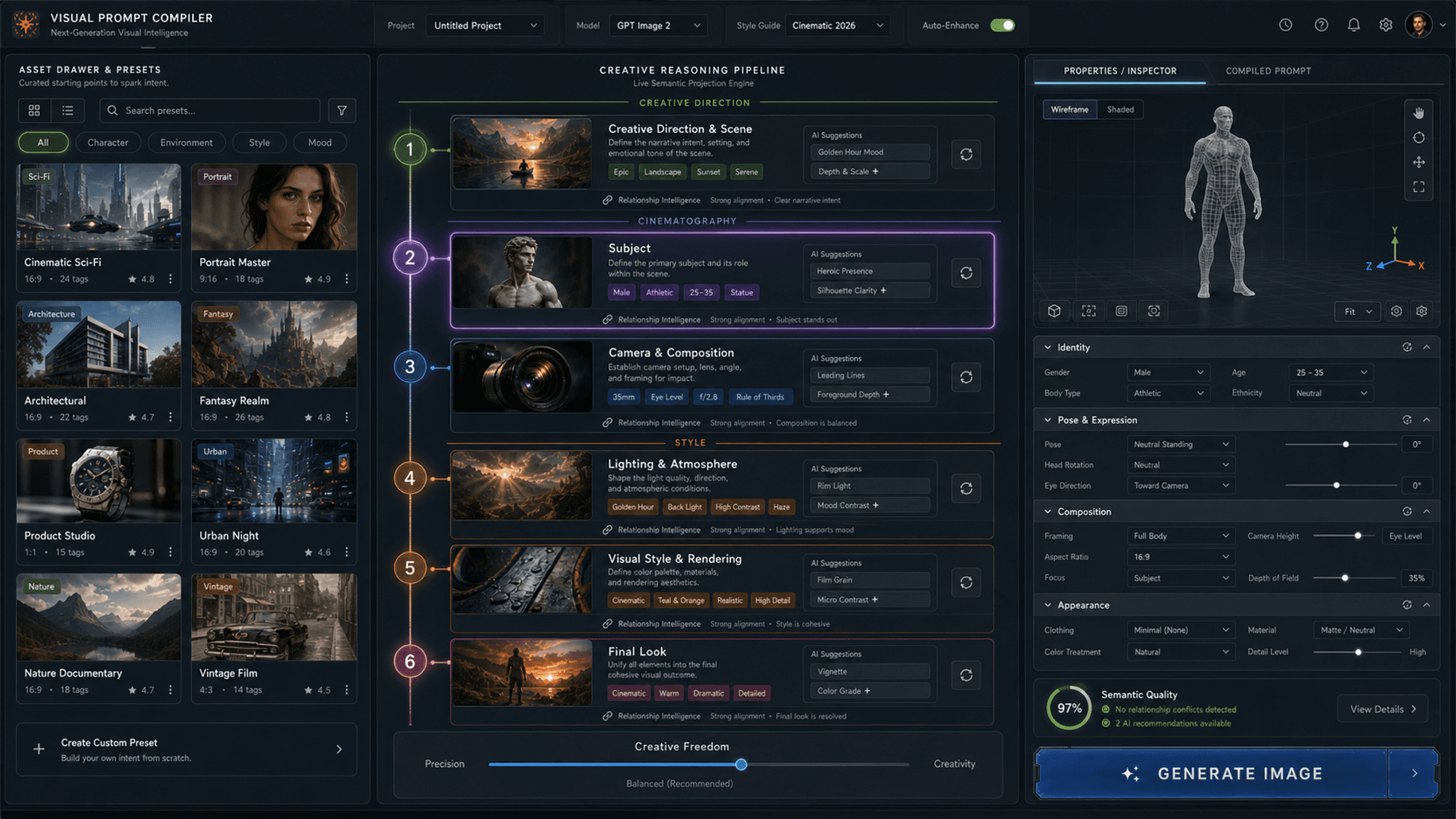This screenshot has width=1456, height=819.
Task: Switch to the Compiled Prompt tab
Action: 1268,71
